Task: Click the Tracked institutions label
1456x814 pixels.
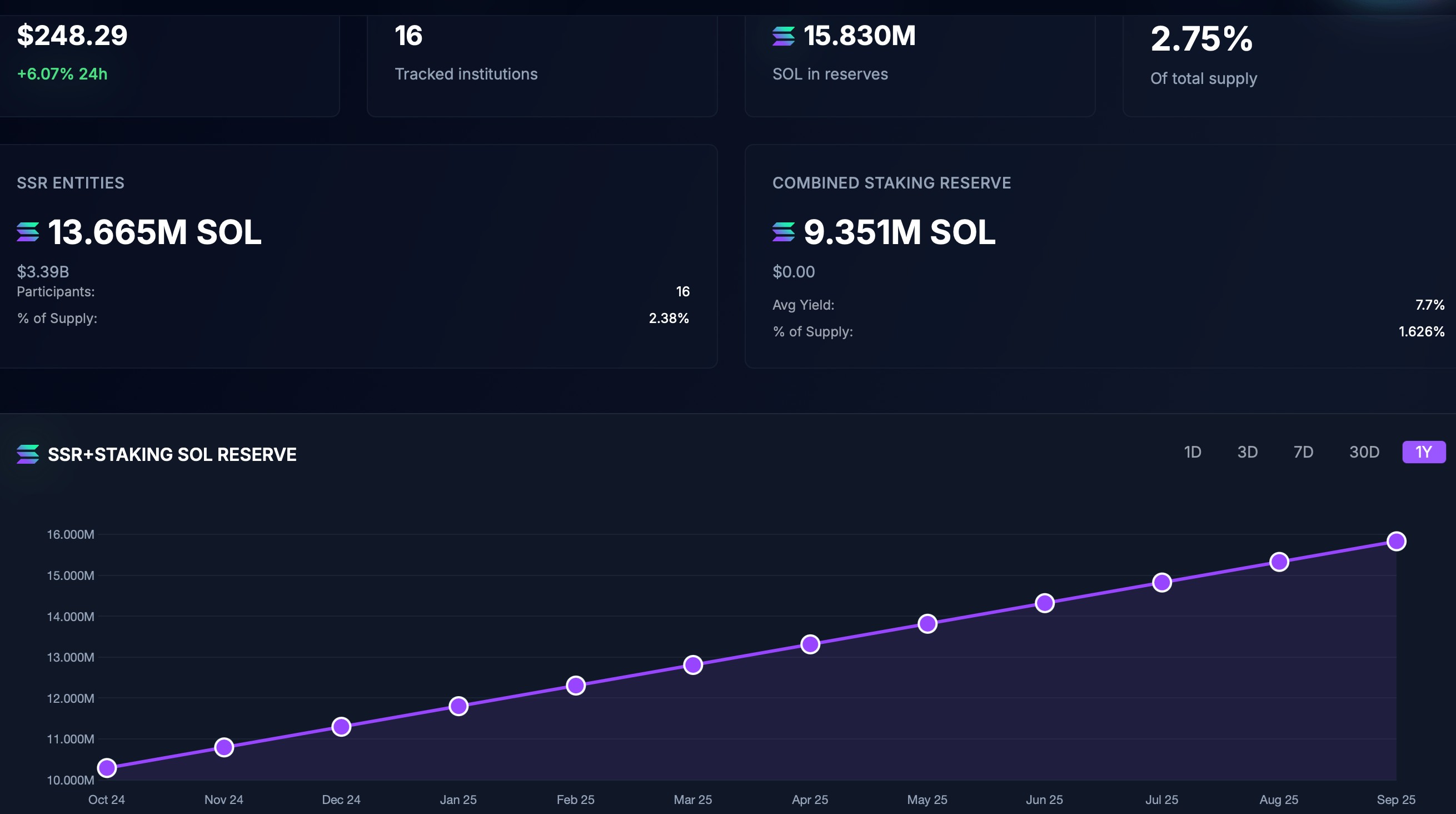Action: click(466, 74)
